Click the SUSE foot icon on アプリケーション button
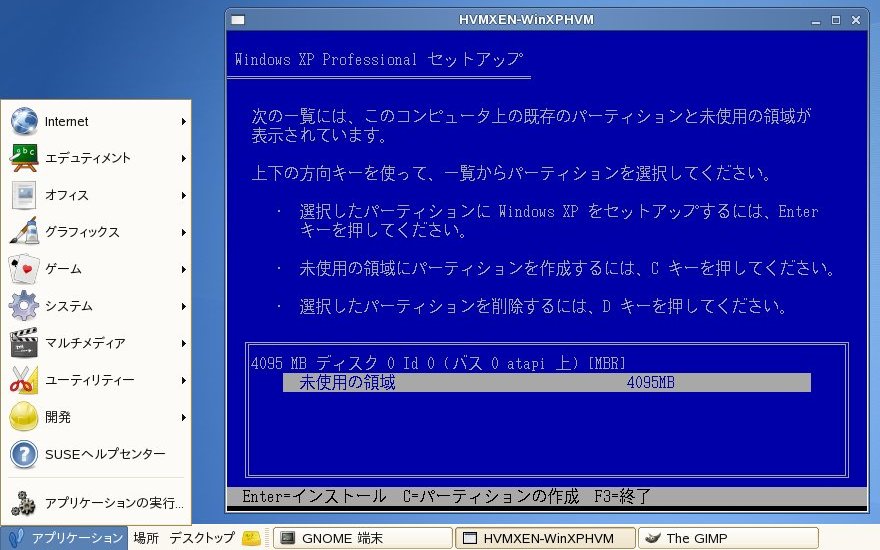Viewport: 880px width, 550px height. [x=17, y=538]
